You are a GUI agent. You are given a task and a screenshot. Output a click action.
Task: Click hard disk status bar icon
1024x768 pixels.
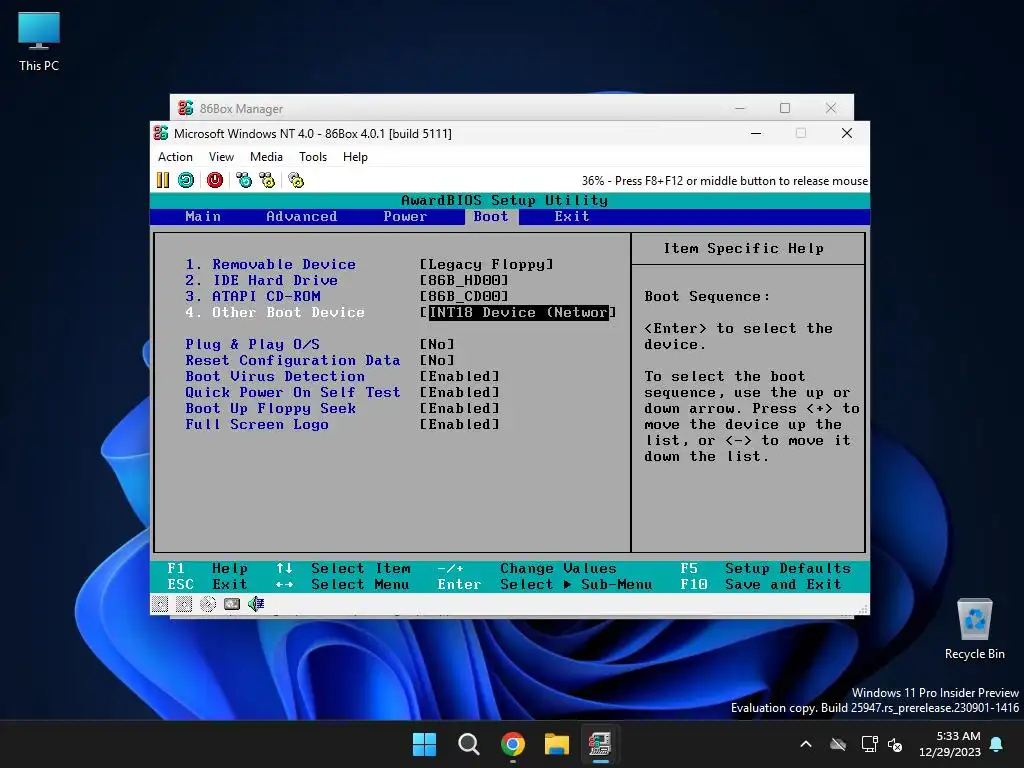point(232,604)
